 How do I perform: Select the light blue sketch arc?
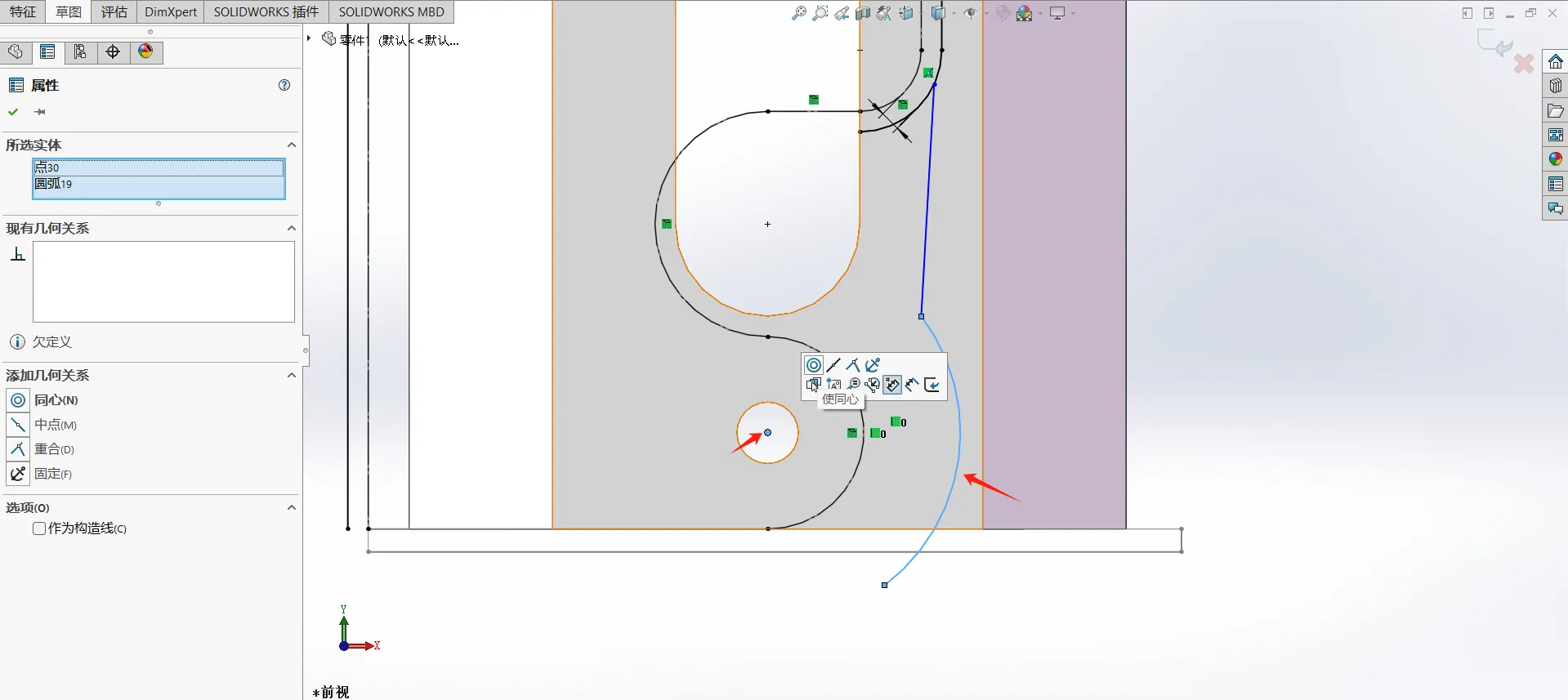[959, 433]
